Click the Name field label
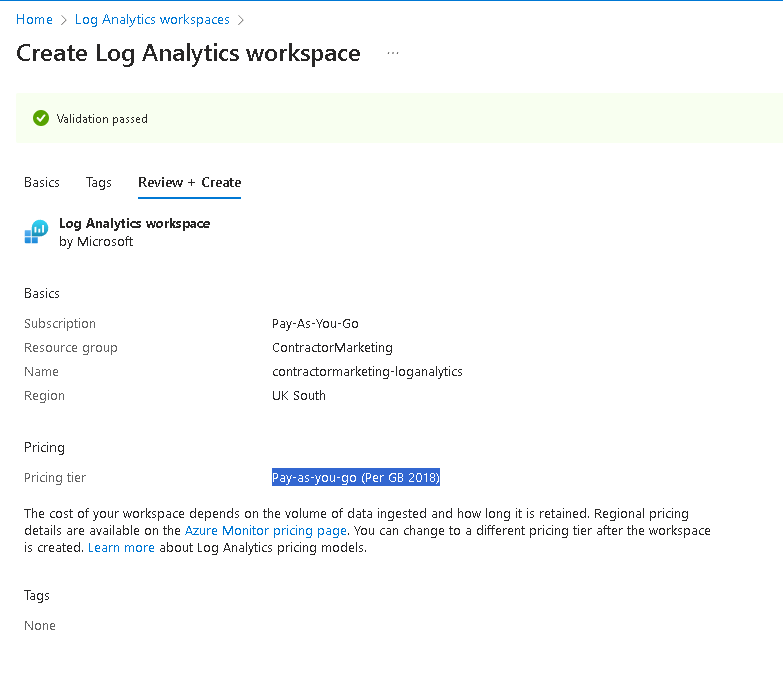 (x=41, y=371)
